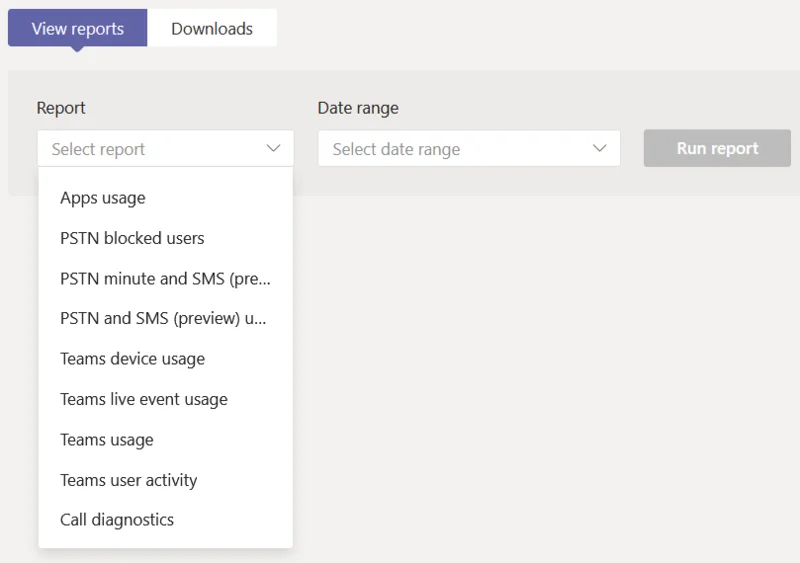Choose the Call diagnostics report
Screen dimensions: 800x563
click(x=165, y=520)
